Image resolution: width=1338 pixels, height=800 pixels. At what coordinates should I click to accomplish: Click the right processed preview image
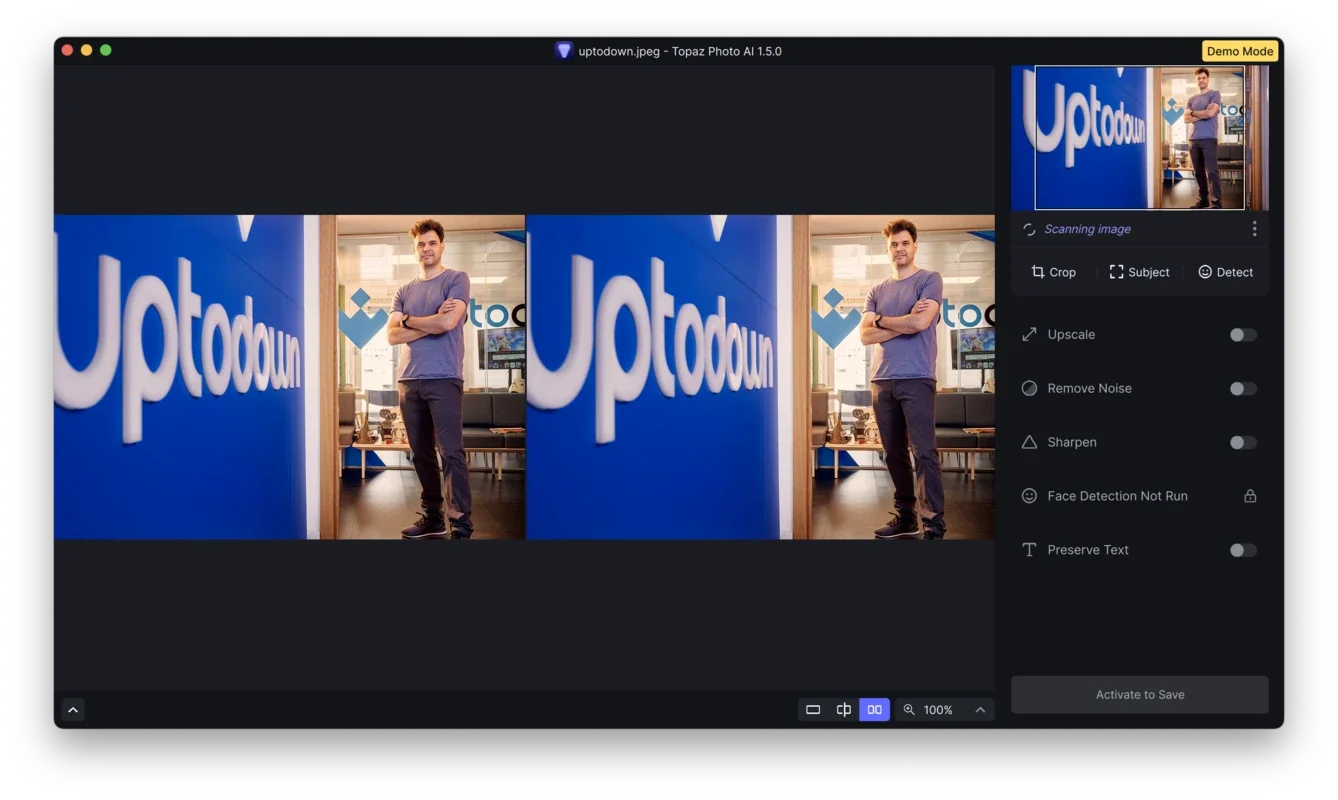point(761,377)
